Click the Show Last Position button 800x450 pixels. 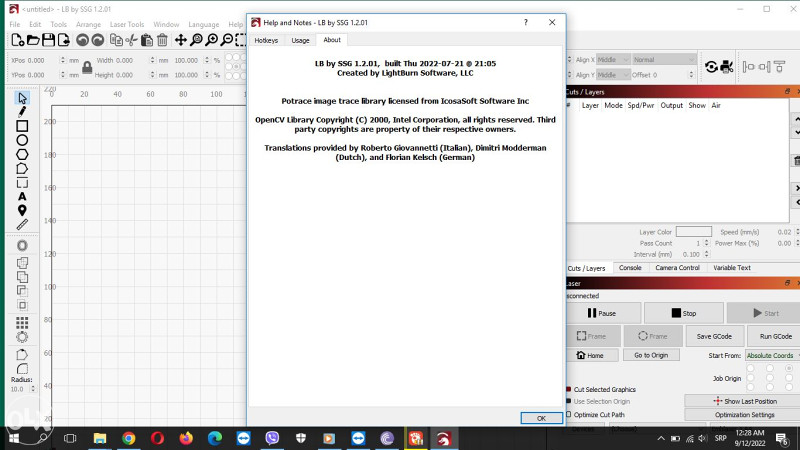point(744,402)
